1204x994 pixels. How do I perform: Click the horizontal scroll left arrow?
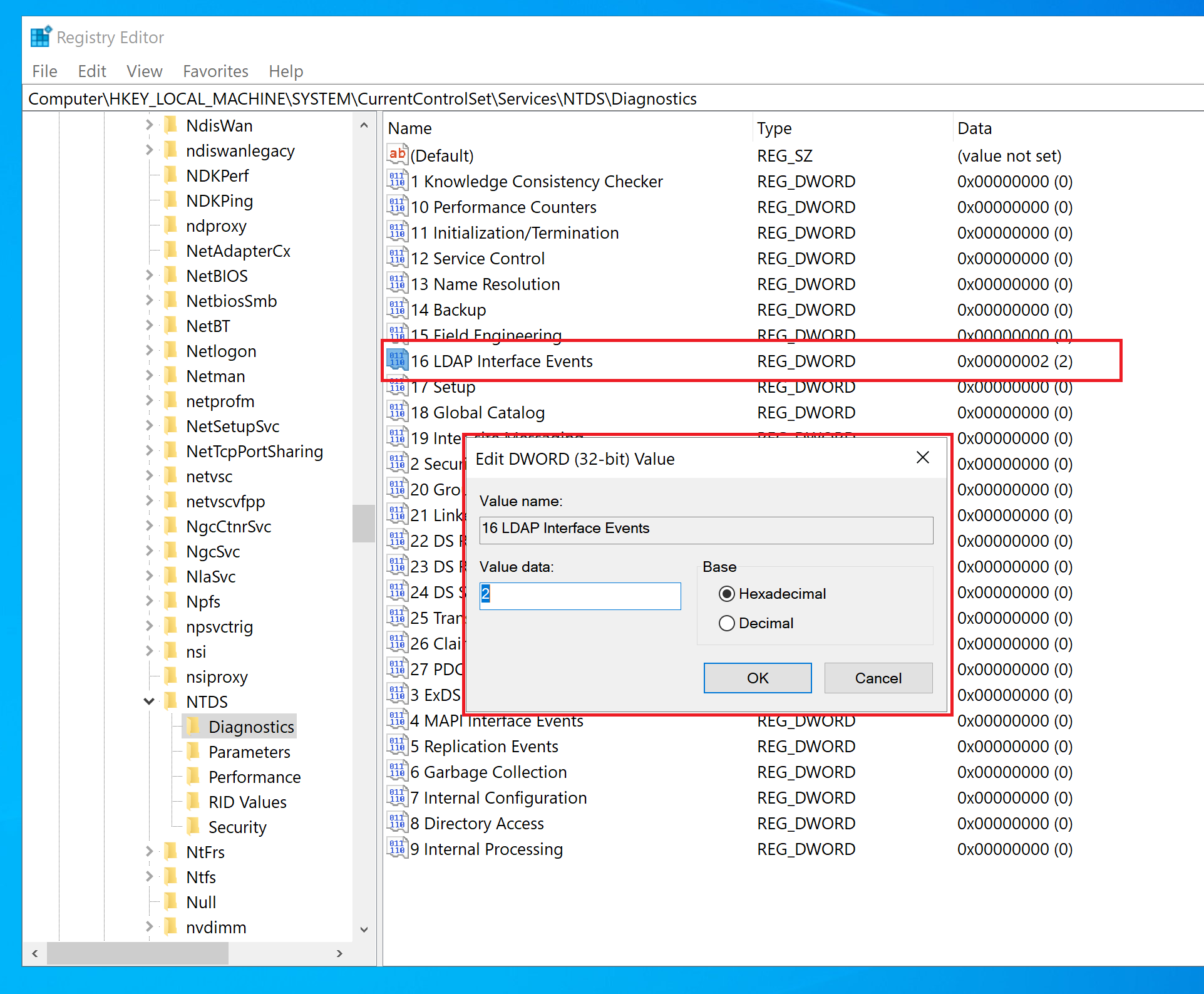pos(35,953)
